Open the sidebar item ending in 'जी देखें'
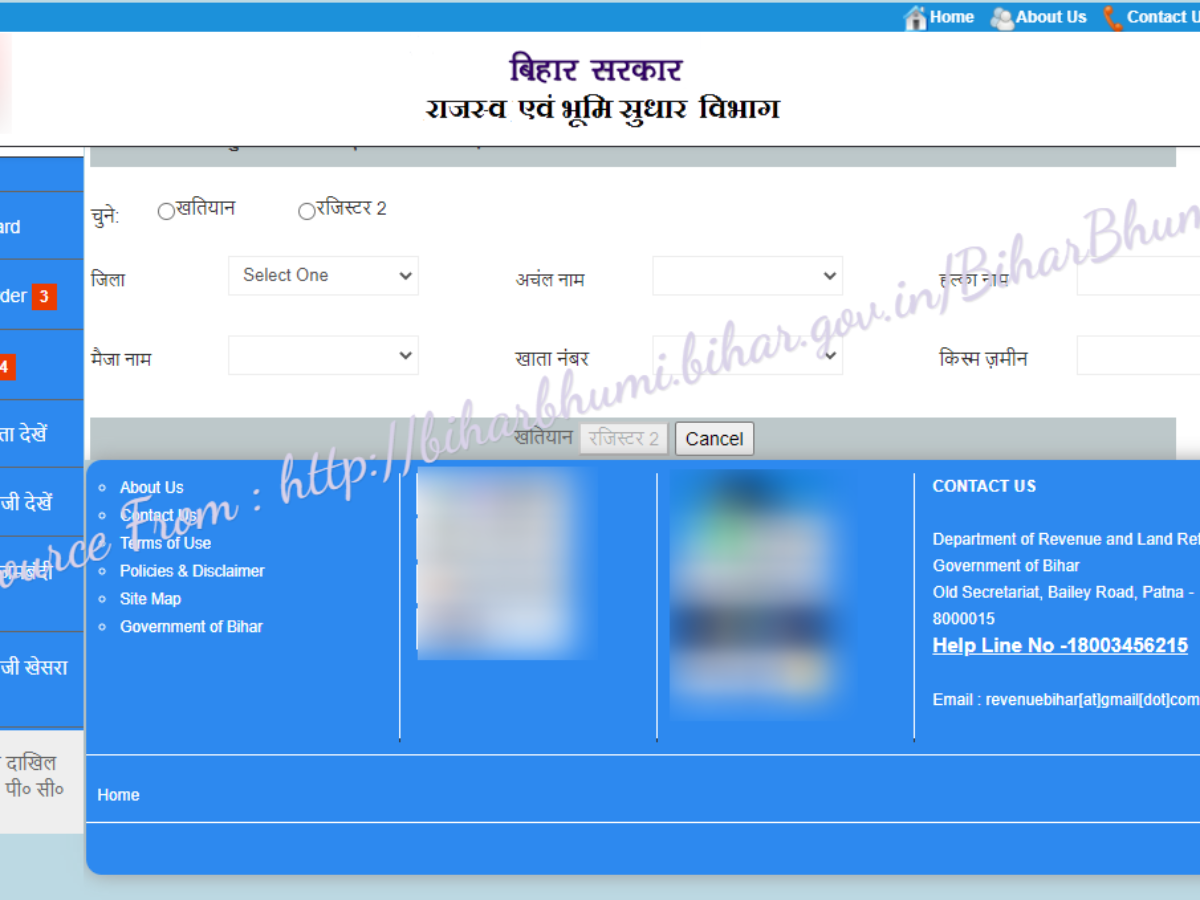This screenshot has width=1200, height=900. [x=41, y=502]
